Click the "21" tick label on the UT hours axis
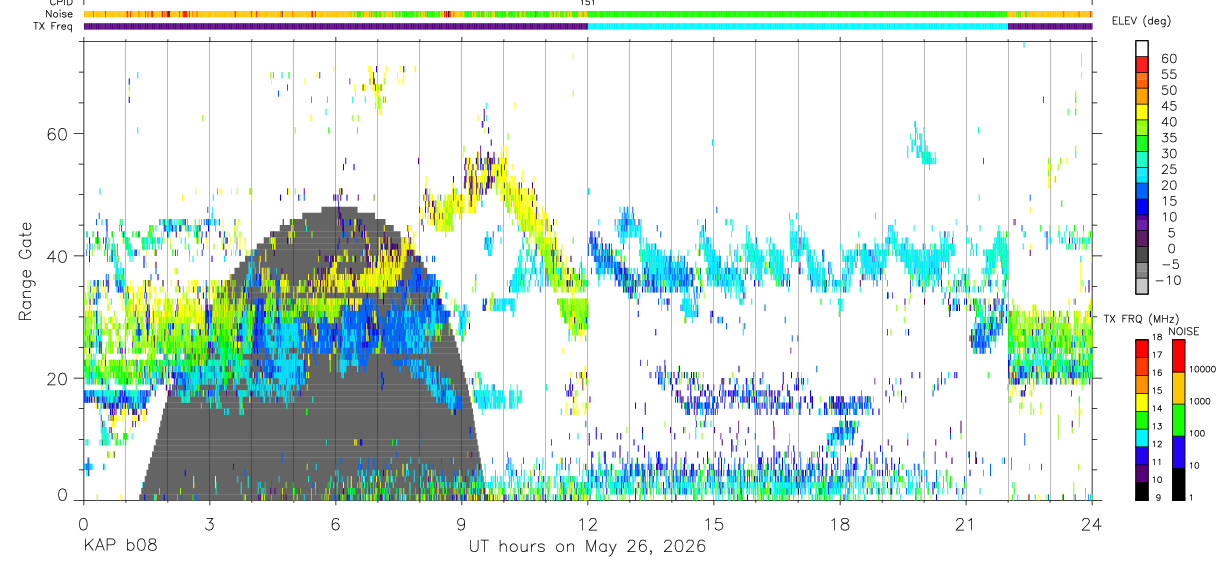 point(965,525)
